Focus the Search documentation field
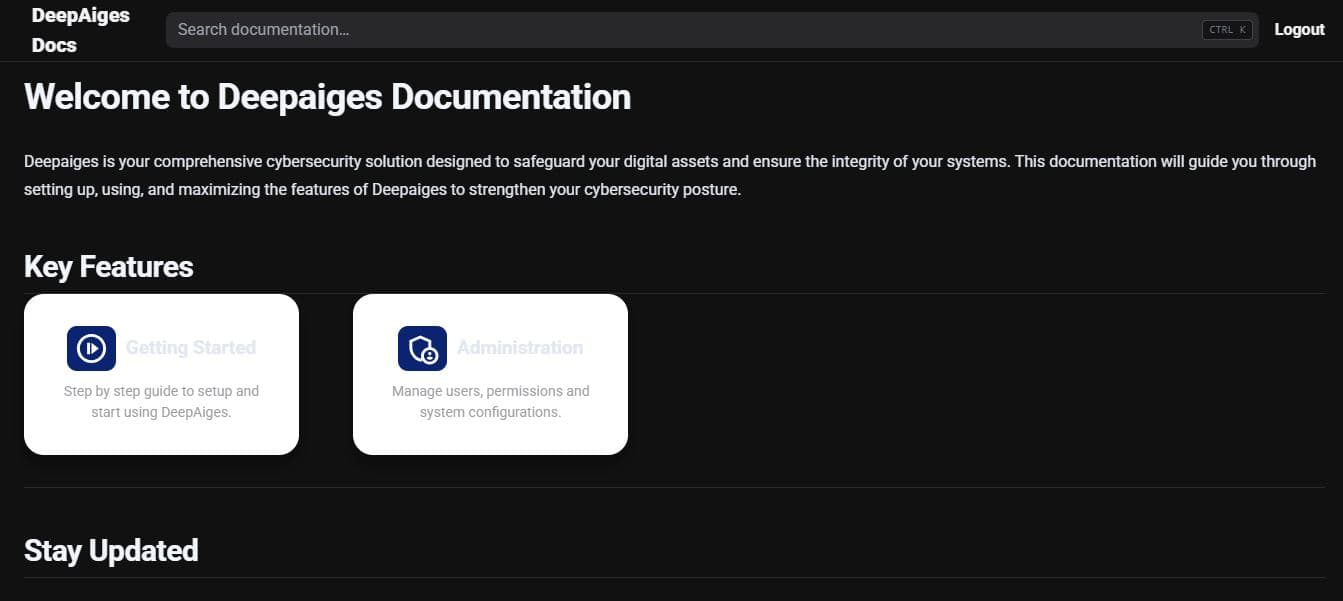Image resolution: width=1343 pixels, height=601 pixels. coord(712,30)
